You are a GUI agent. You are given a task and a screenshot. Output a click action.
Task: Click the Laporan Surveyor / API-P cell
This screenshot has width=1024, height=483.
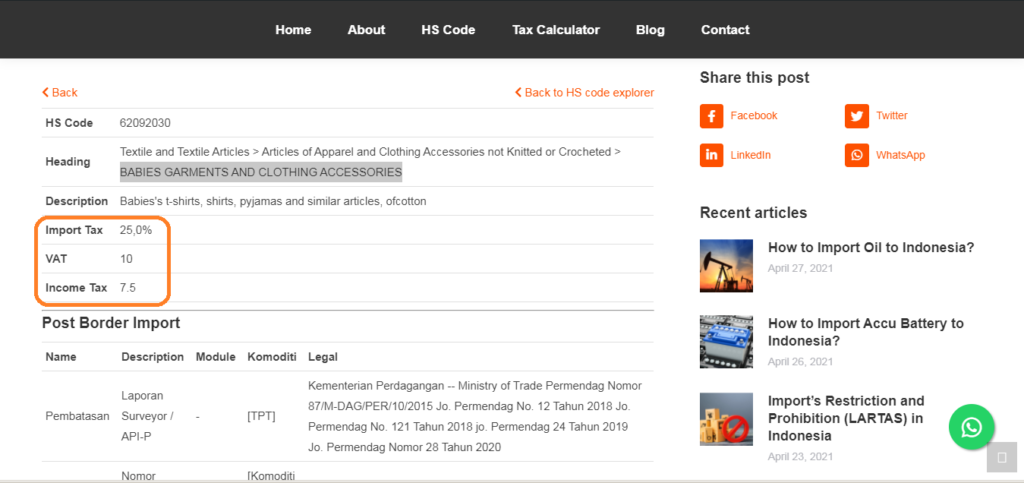coord(148,416)
